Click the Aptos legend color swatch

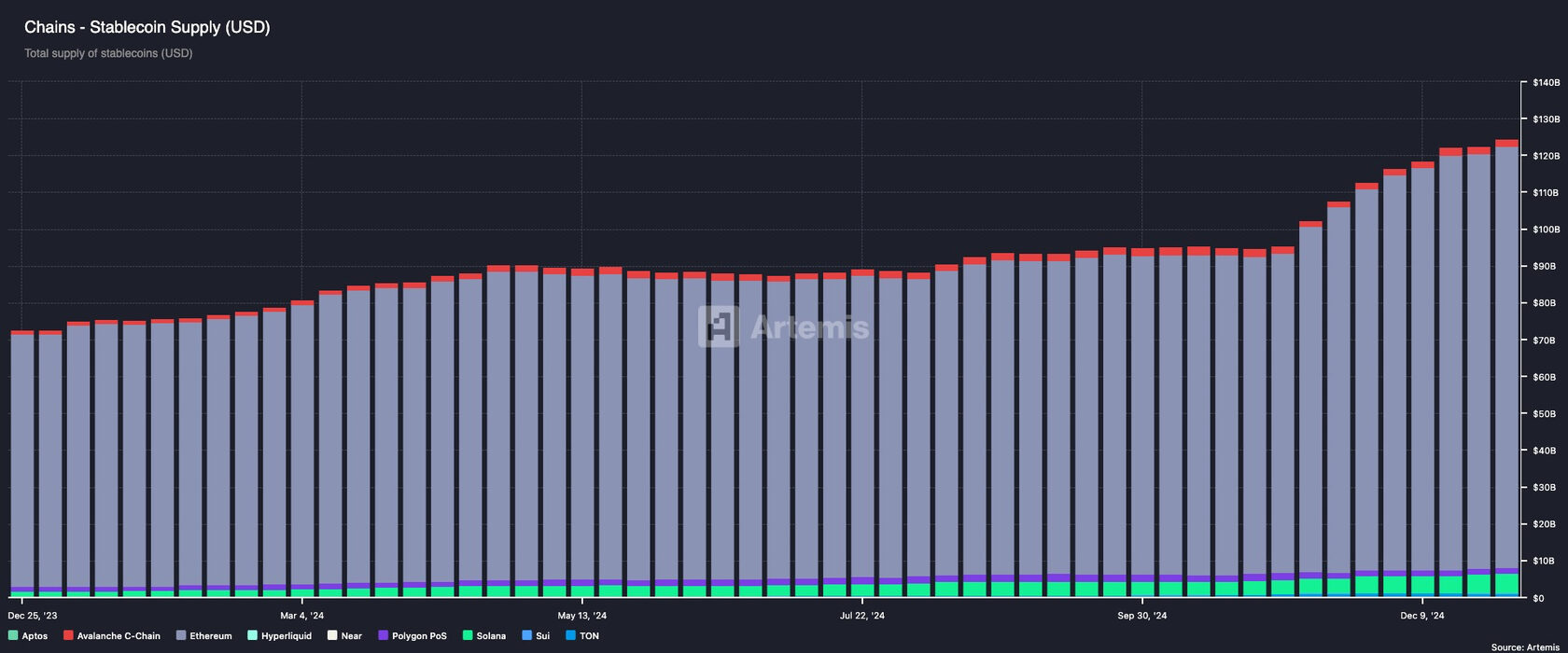pos(13,635)
